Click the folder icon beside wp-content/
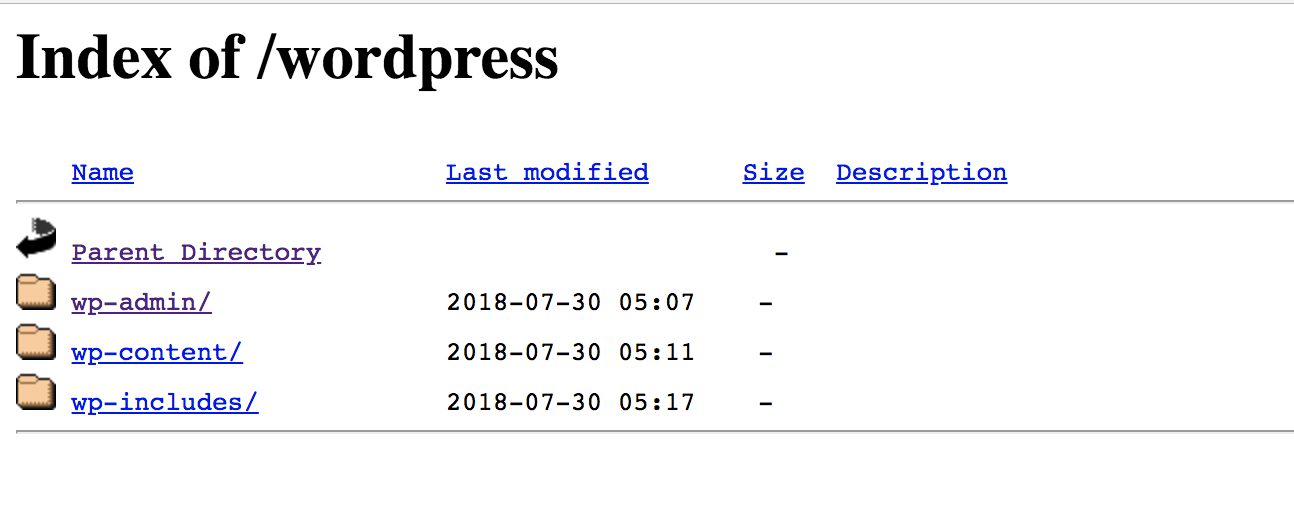 click(x=36, y=342)
